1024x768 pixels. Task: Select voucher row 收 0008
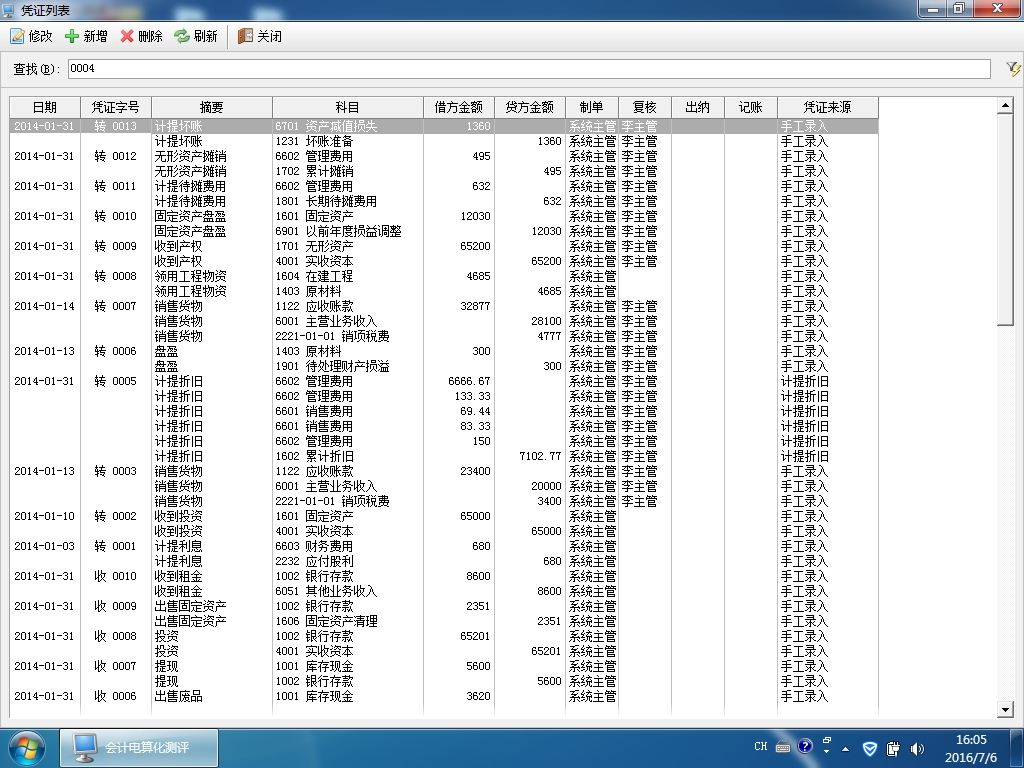443,637
